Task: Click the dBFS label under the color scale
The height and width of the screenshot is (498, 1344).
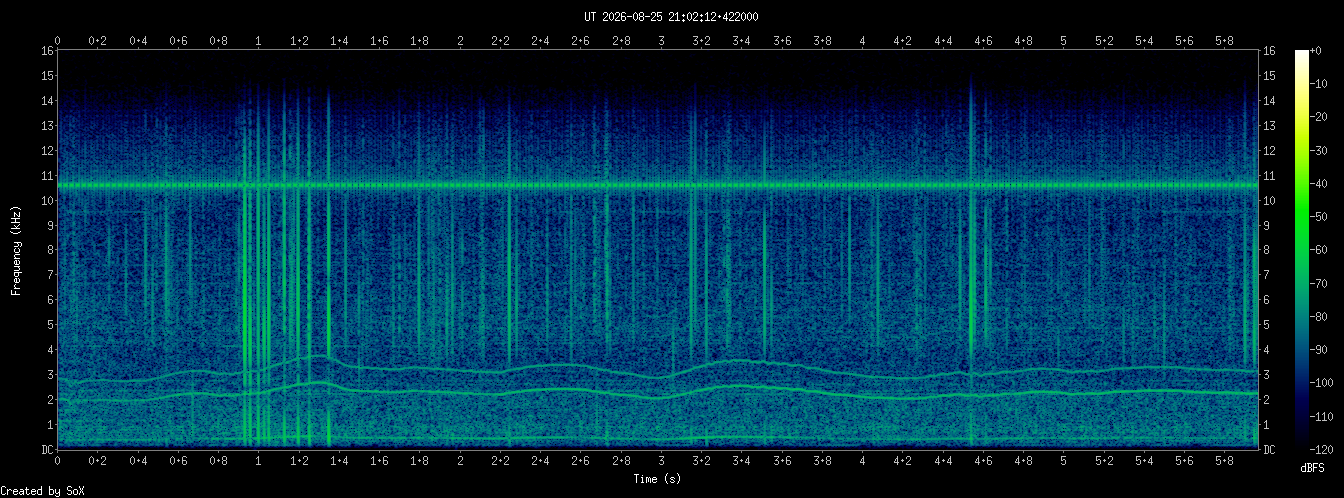Action: 1313,468
